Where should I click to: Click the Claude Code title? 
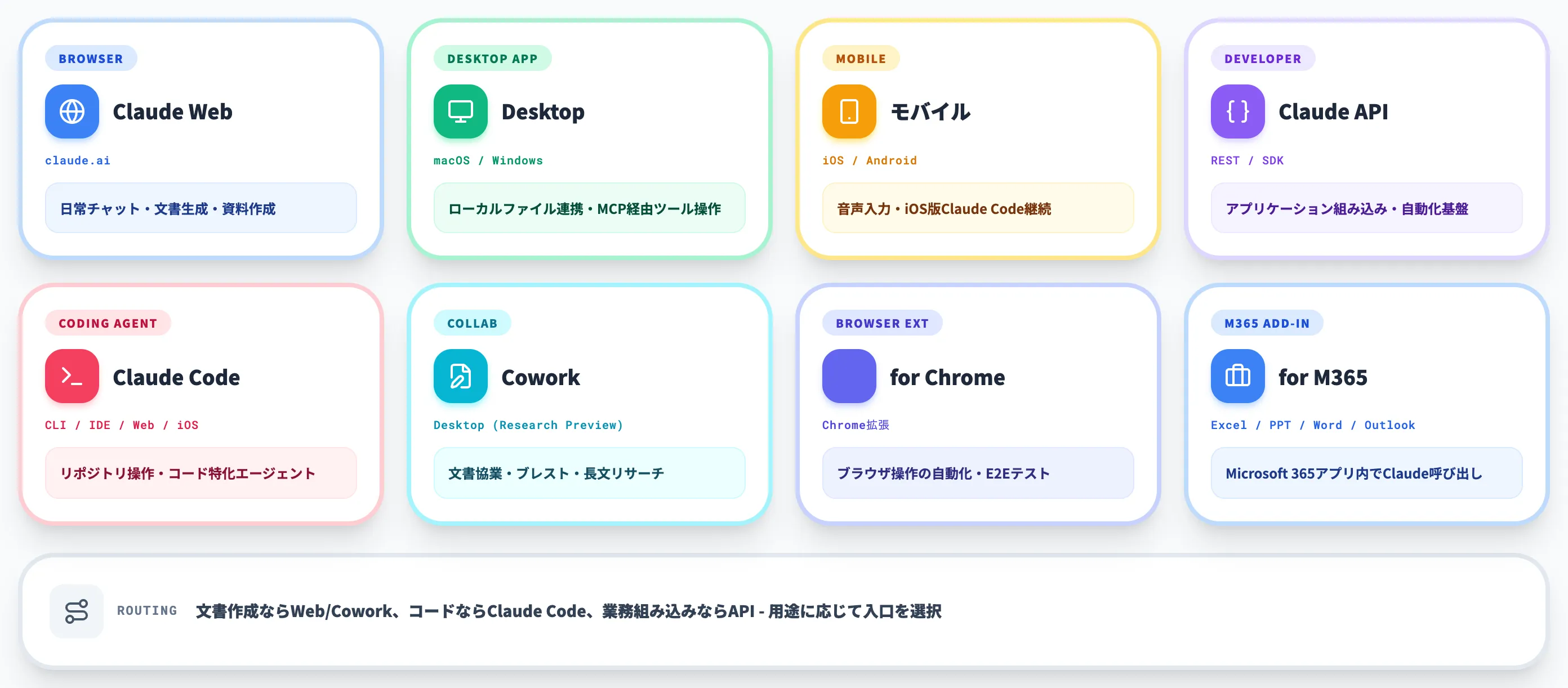click(x=176, y=377)
